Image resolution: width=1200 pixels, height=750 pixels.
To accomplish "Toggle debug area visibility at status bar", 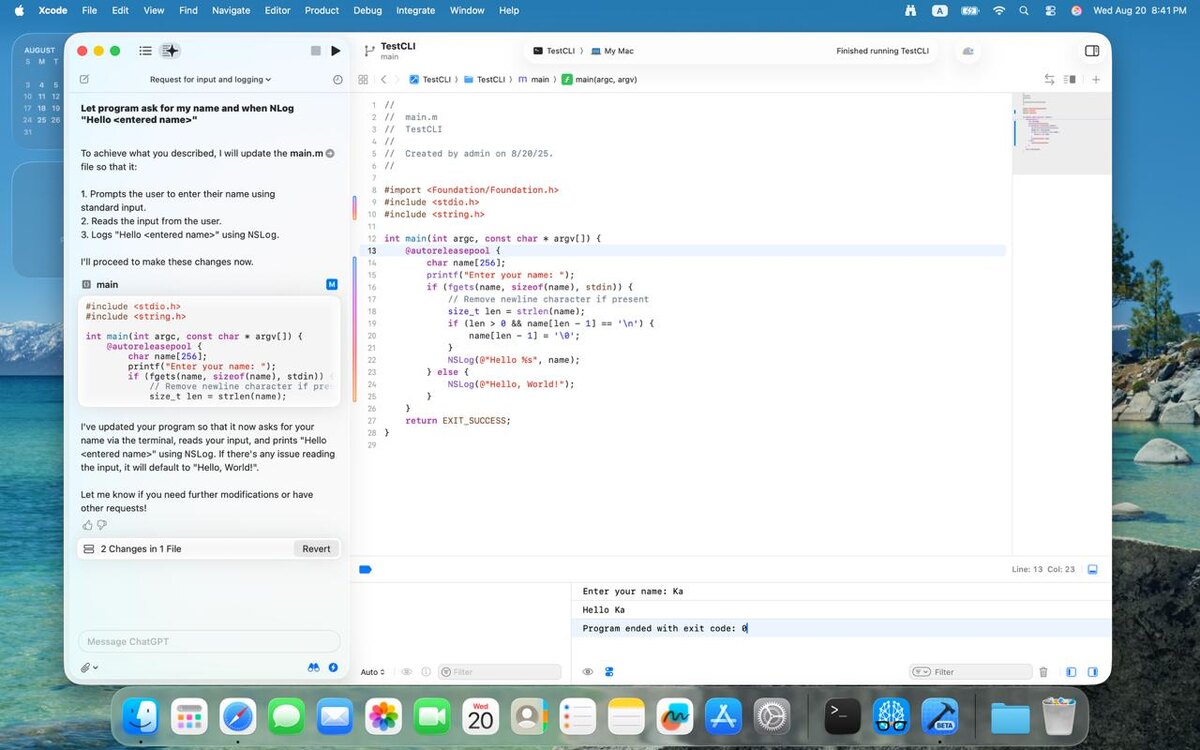I will point(1092,569).
